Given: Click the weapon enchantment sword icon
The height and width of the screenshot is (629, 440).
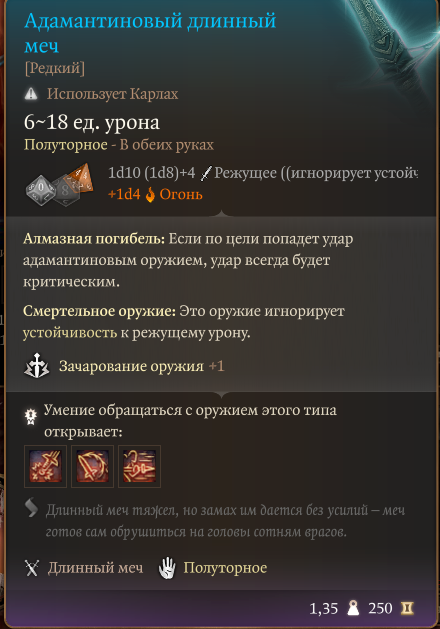Looking at the screenshot, I should [36, 365].
